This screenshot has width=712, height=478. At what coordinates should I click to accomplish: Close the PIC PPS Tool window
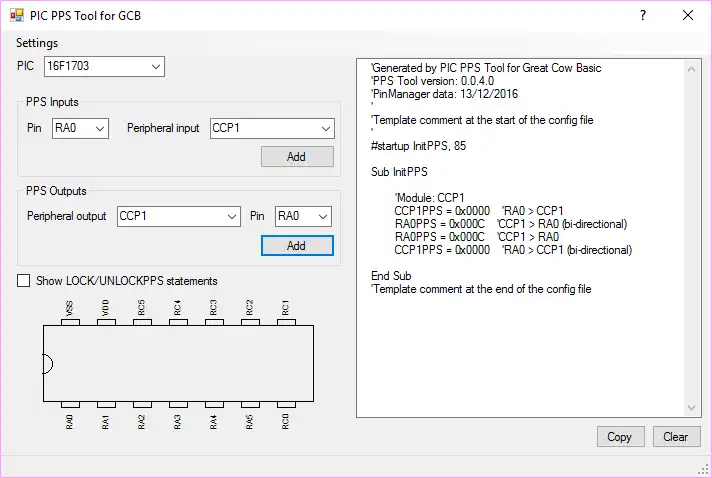click(x=688, y=15)
